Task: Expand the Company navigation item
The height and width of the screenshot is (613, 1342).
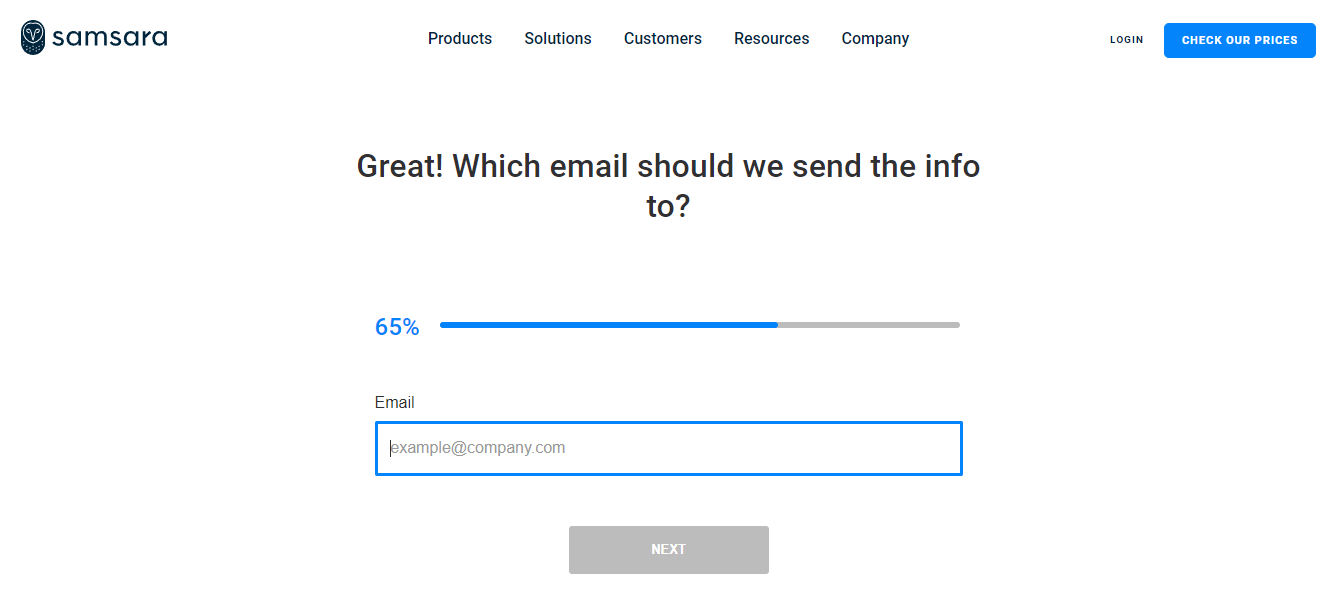Action: point(875,39)
